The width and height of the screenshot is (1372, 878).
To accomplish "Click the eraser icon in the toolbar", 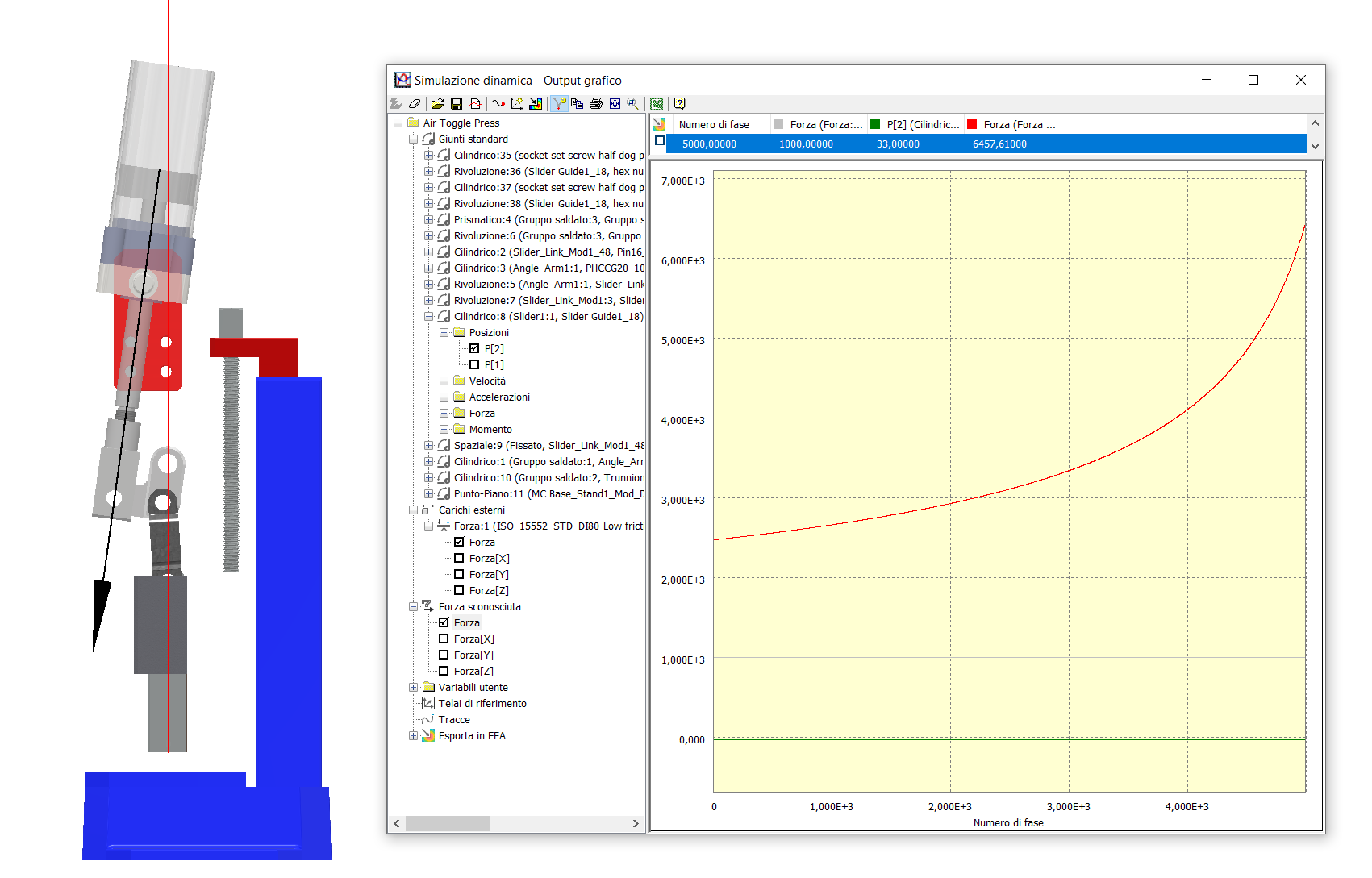I will click(x=415, y=103).
